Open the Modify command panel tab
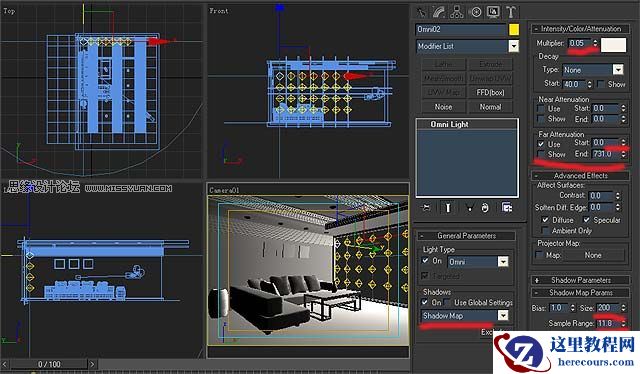 [438, 12]
